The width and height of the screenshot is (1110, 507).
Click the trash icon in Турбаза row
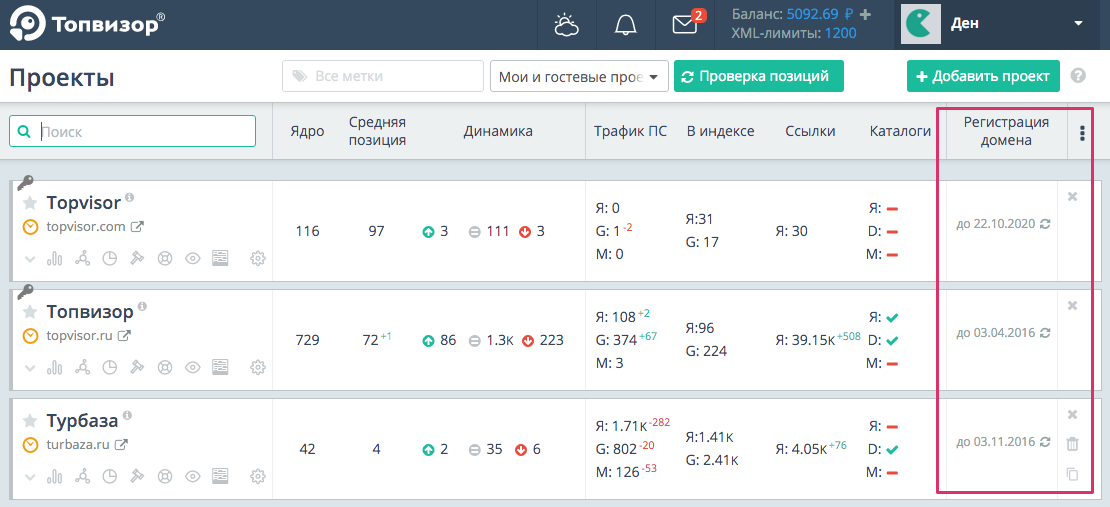pyautogui.click(x=1072, y=444)
